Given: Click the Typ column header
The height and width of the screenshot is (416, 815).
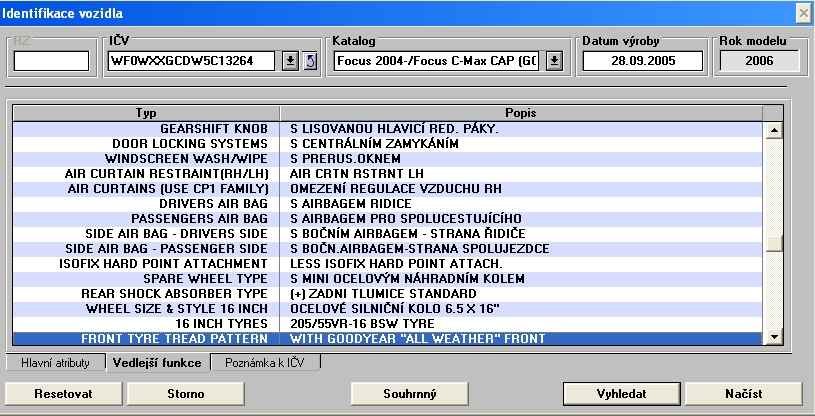Looking at the screenshot, I should (146, 113).
